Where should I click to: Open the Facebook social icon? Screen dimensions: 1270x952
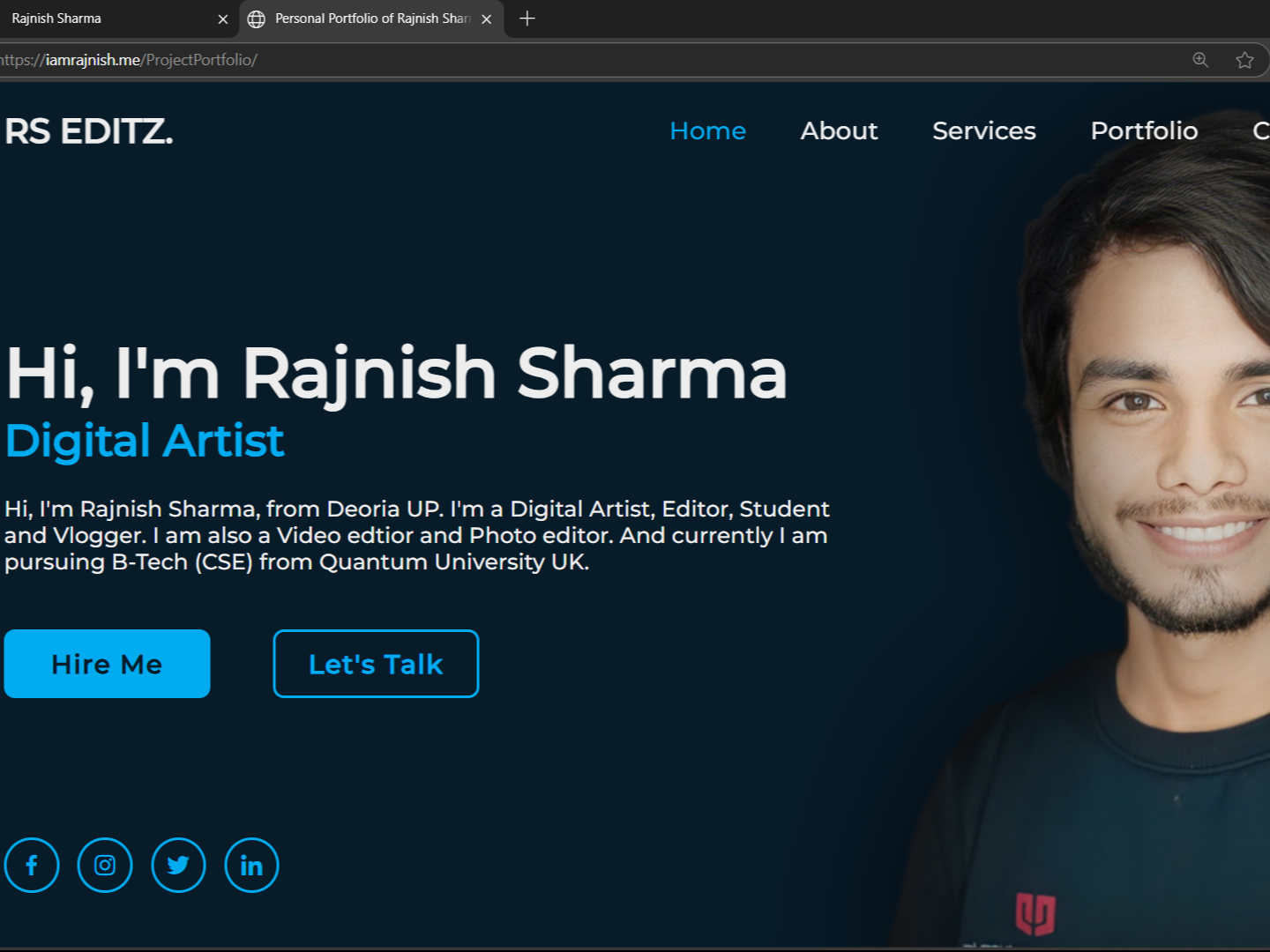point(32,865)
